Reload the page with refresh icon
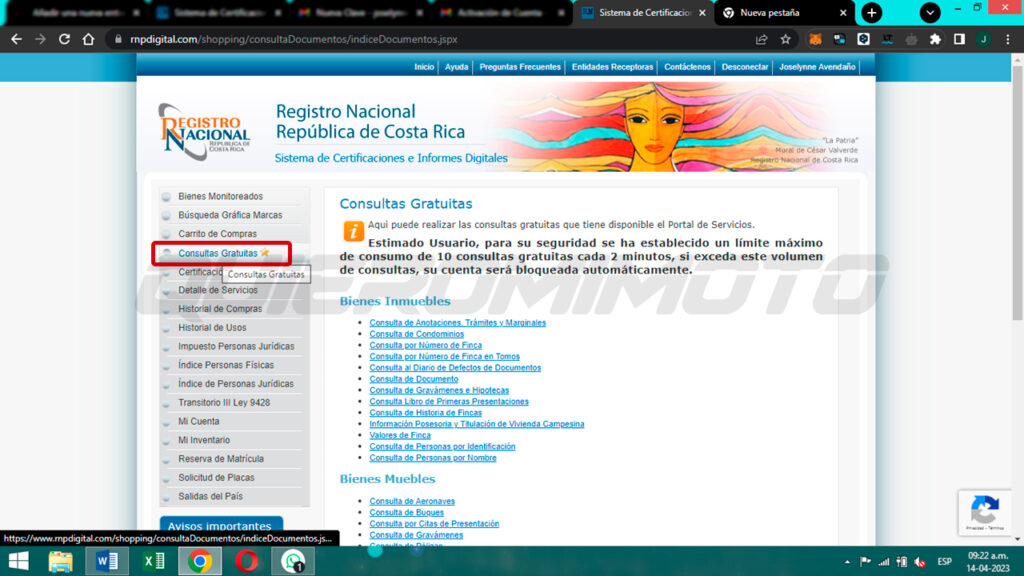Viewport: 1024px width, 576px height. point(64,39)
